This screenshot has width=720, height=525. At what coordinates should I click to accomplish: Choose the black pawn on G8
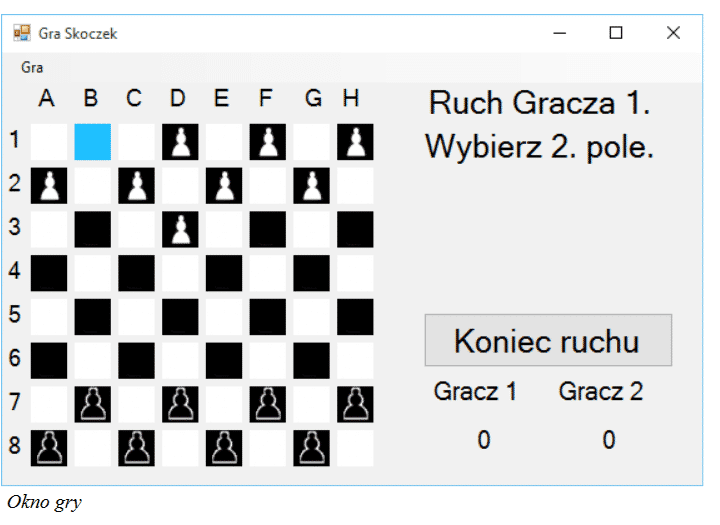(311, 448)
